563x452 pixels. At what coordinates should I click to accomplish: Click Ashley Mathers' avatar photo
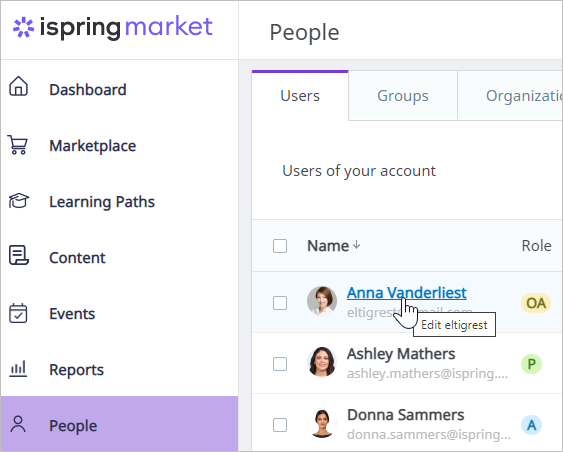(322, 362)
